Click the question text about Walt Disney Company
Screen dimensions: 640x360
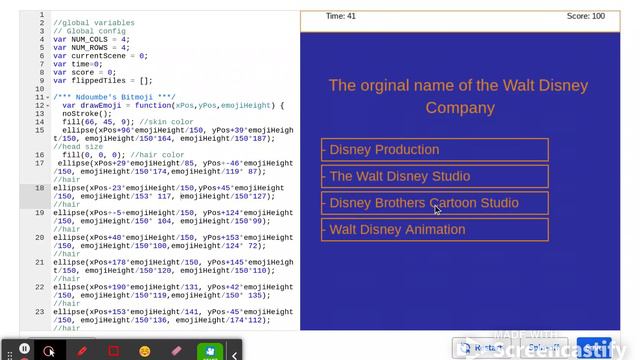pos(459,96)
